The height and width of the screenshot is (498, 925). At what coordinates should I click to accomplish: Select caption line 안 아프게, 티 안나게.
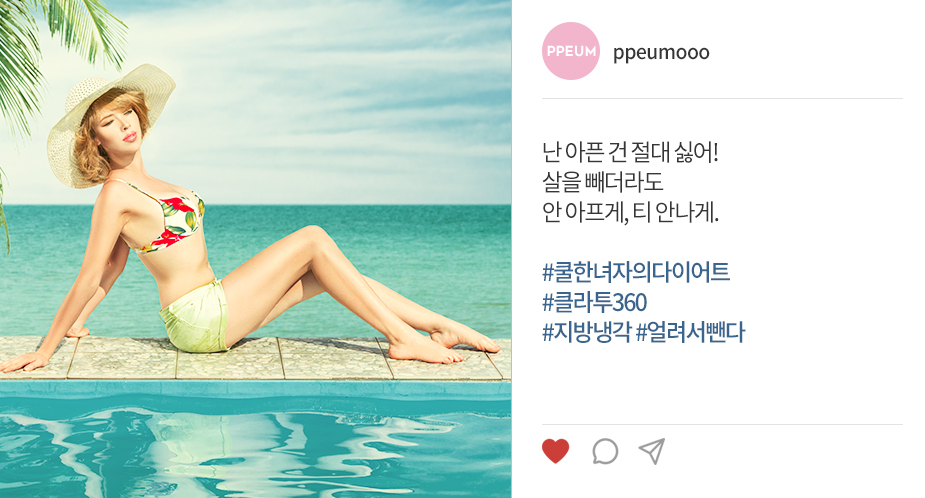click(630, 212)
